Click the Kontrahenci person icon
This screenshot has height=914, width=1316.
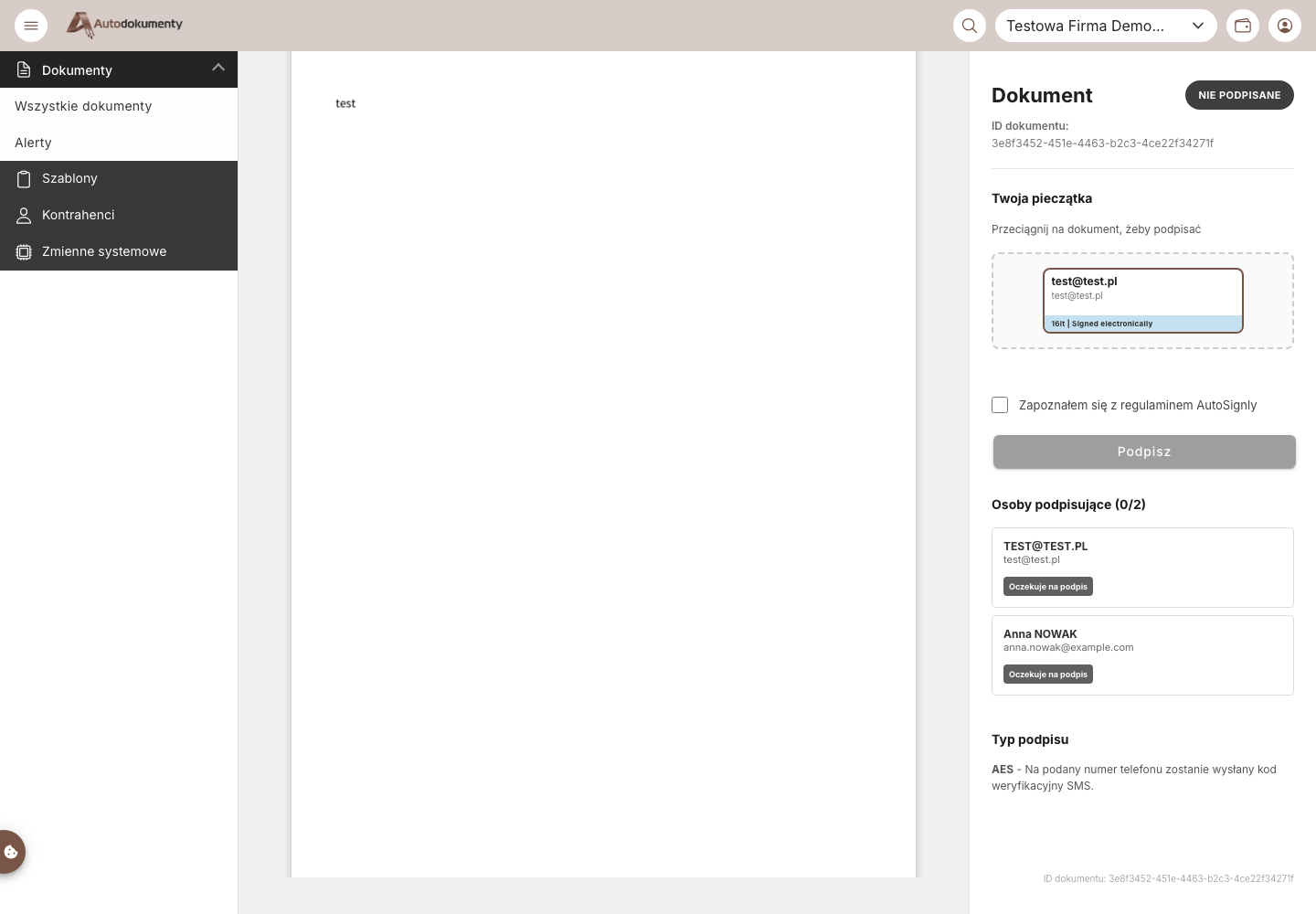24,215
